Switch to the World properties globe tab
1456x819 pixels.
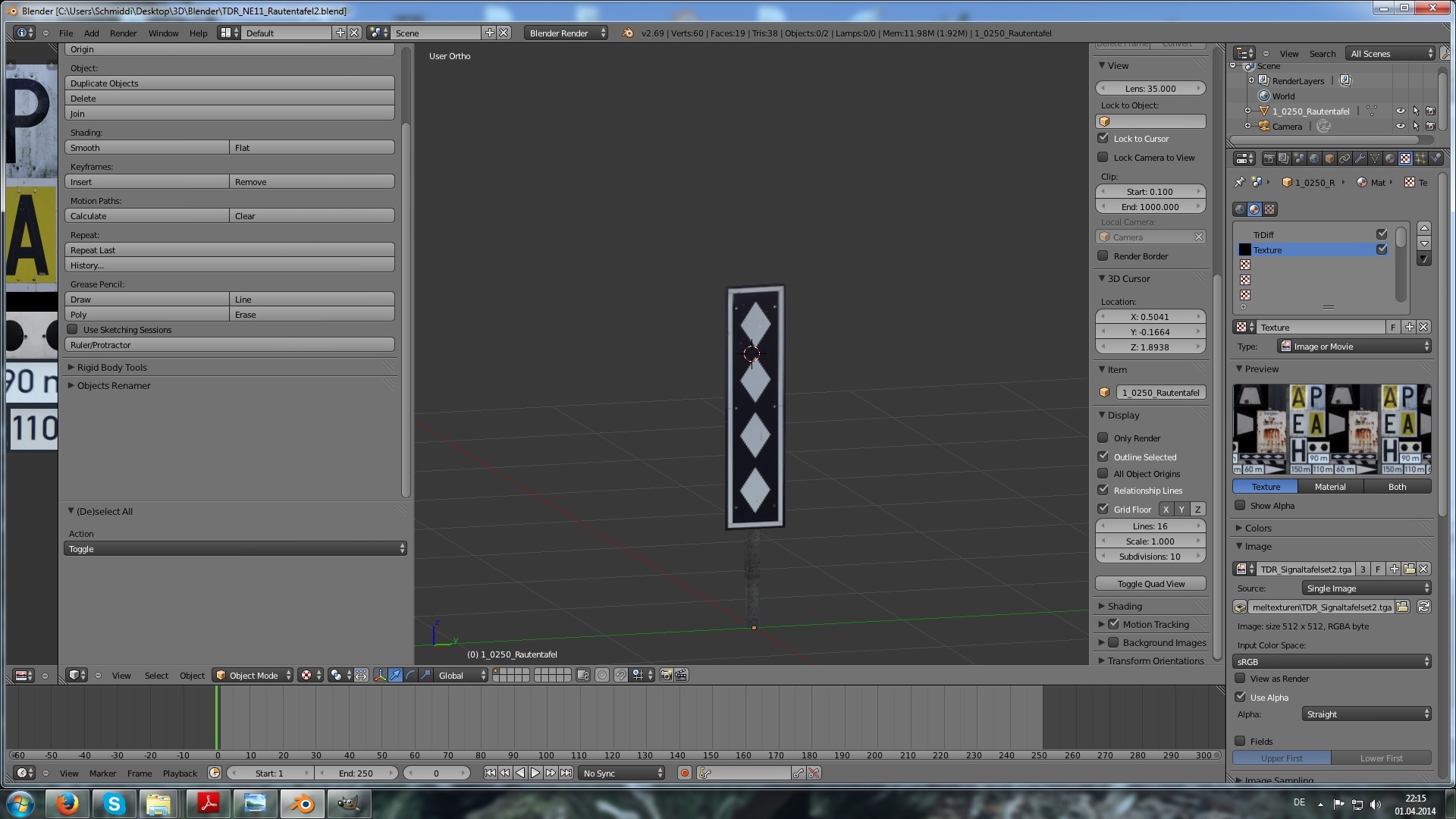1314,158
